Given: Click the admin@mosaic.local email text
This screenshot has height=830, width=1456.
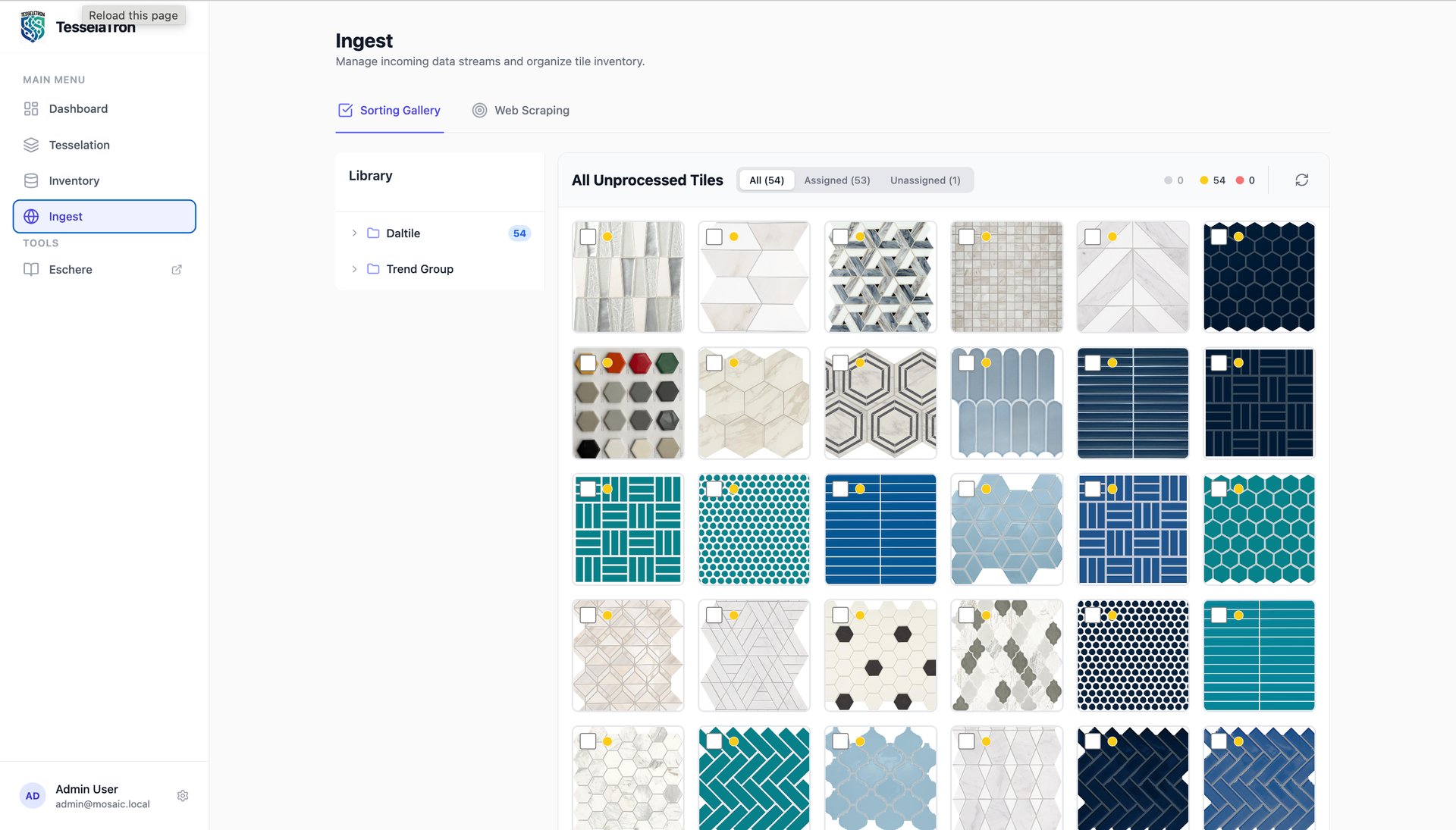Looking at the screenshot, I should click(102, 804).
